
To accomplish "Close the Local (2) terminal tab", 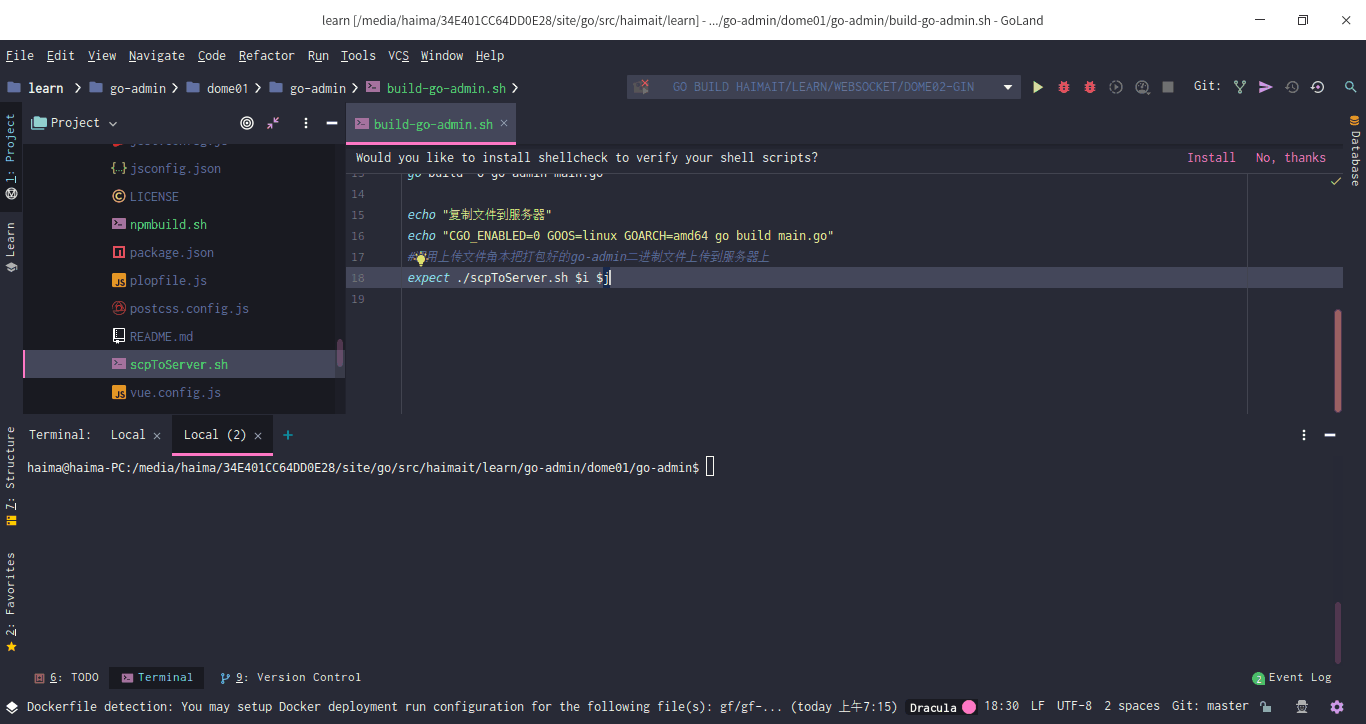I will pos(258,435).
